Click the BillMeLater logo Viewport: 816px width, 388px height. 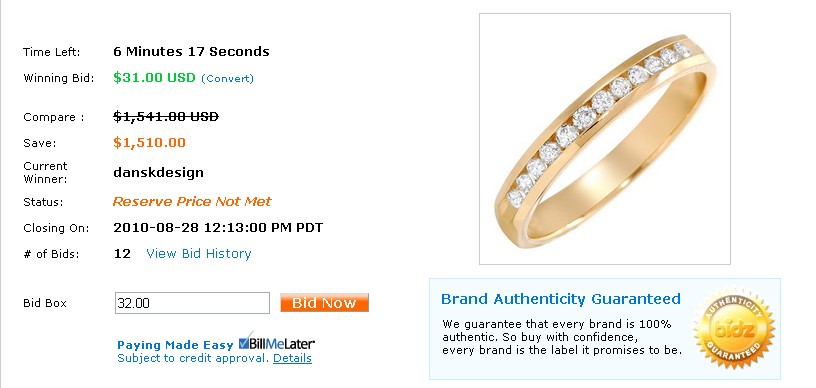coord(276,343)
